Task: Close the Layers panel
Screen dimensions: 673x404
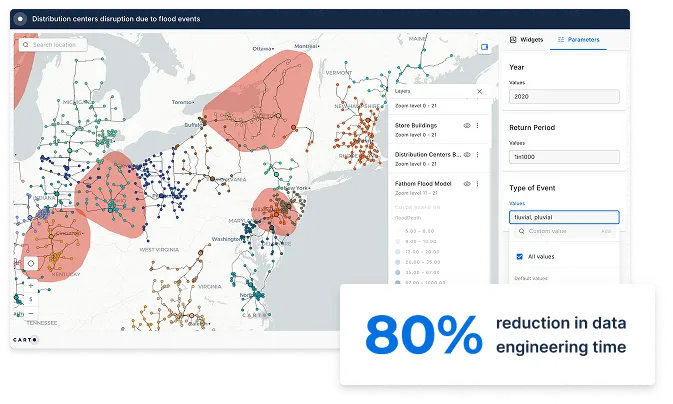Action: (479, 91)
